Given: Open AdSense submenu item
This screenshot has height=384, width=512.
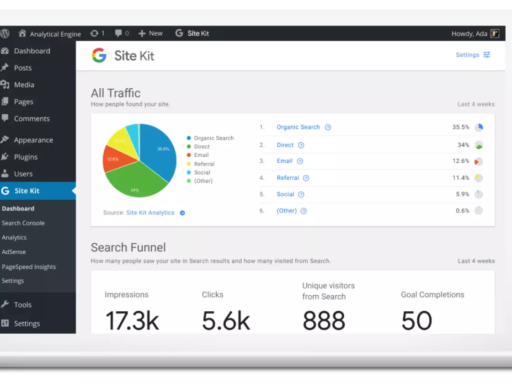Looking at the screenshot, I should tap(14, 252).
